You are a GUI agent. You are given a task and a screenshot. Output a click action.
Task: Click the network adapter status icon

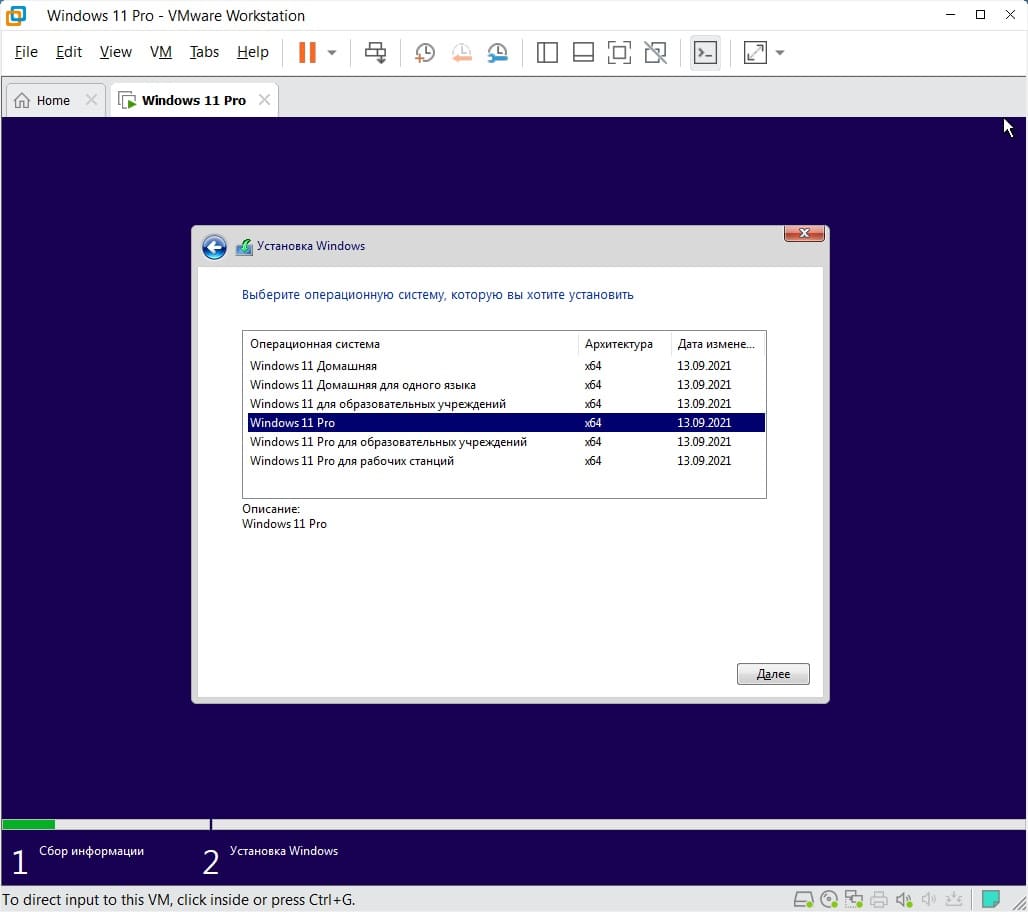854,899
